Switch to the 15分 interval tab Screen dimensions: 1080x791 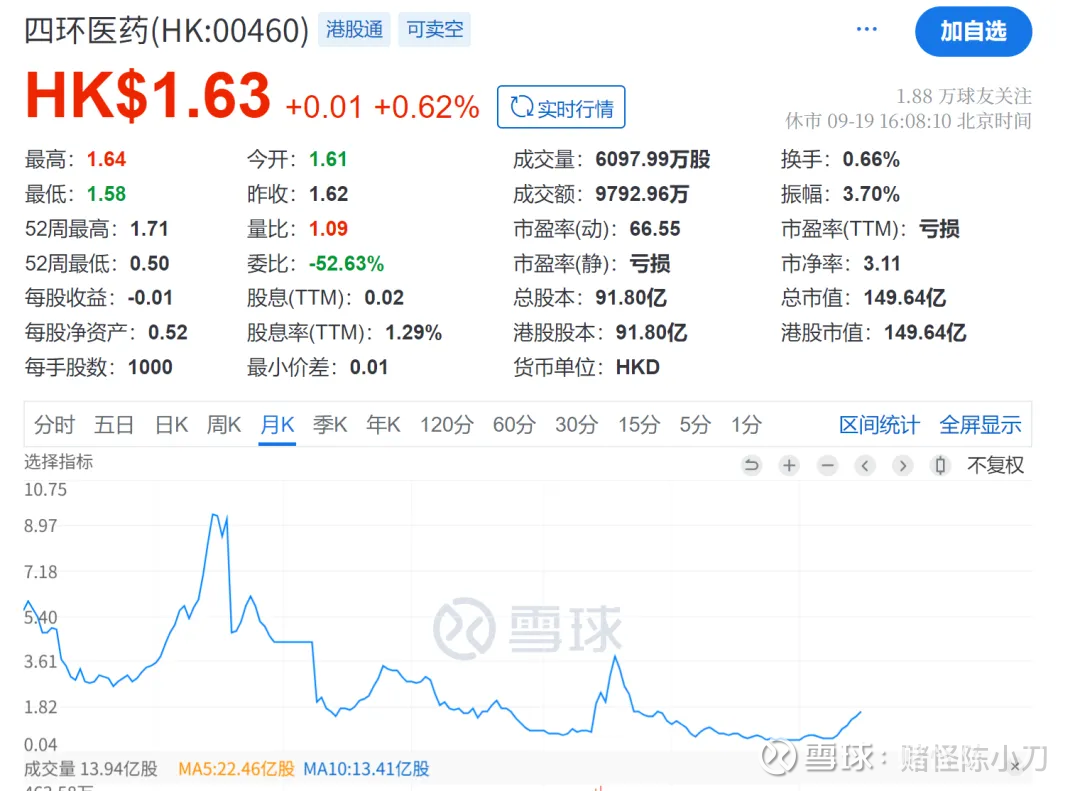coord(638,424)
